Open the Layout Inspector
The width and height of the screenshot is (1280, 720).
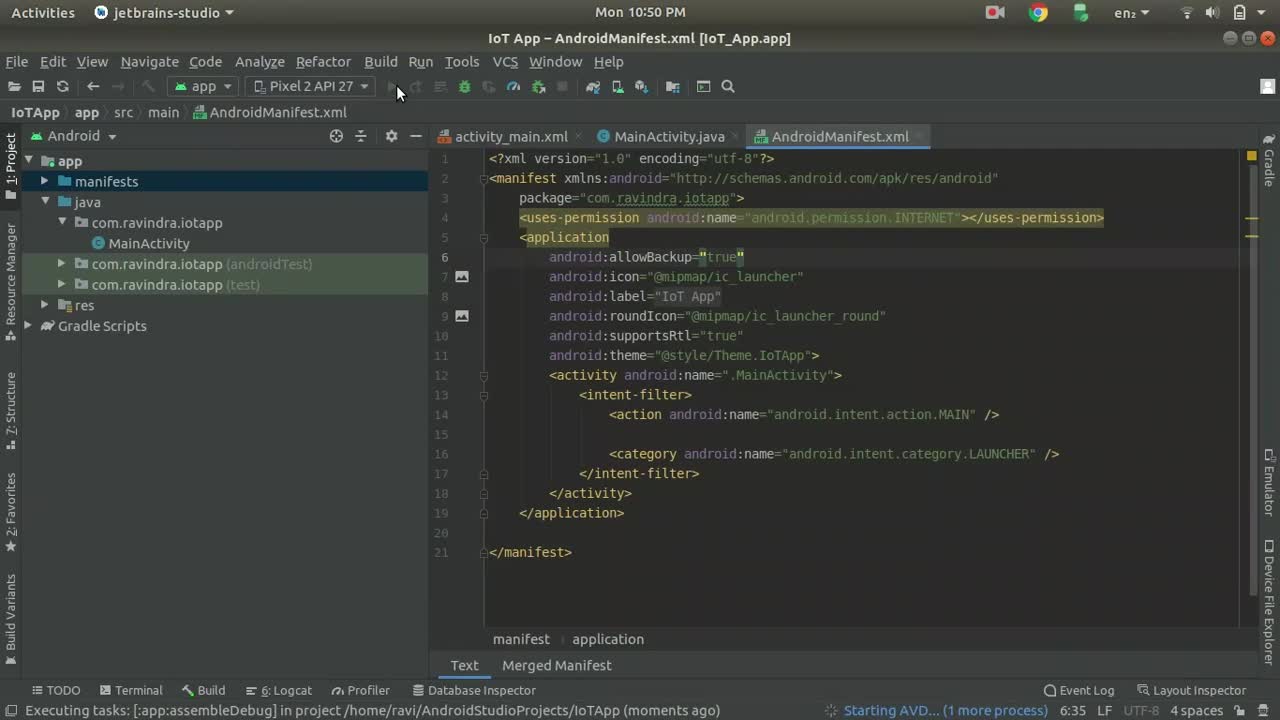[1190, 690]
